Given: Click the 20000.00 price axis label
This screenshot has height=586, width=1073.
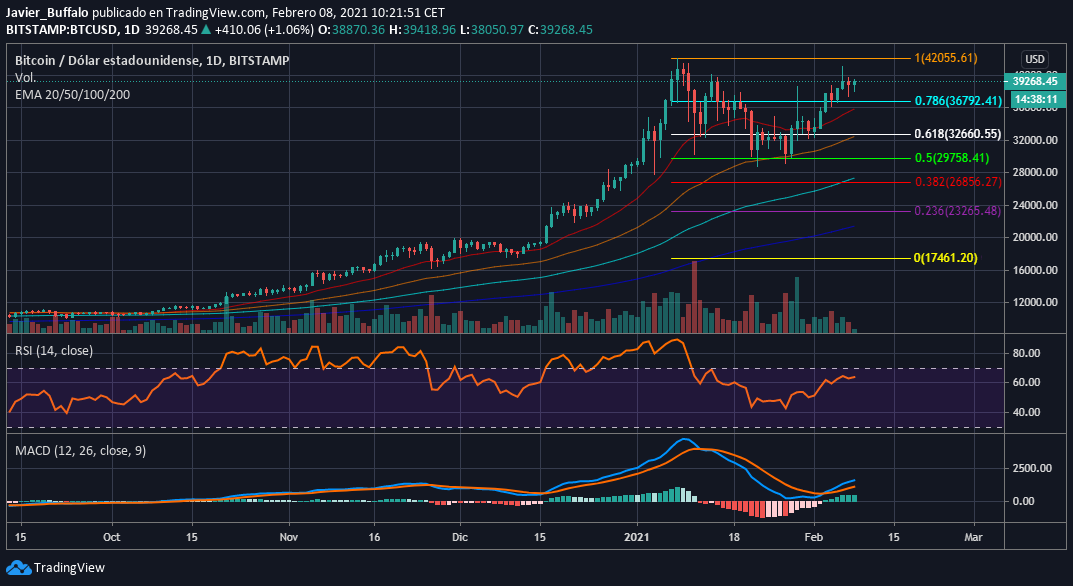Looking at the screenshot, I should click(1034, 238).
